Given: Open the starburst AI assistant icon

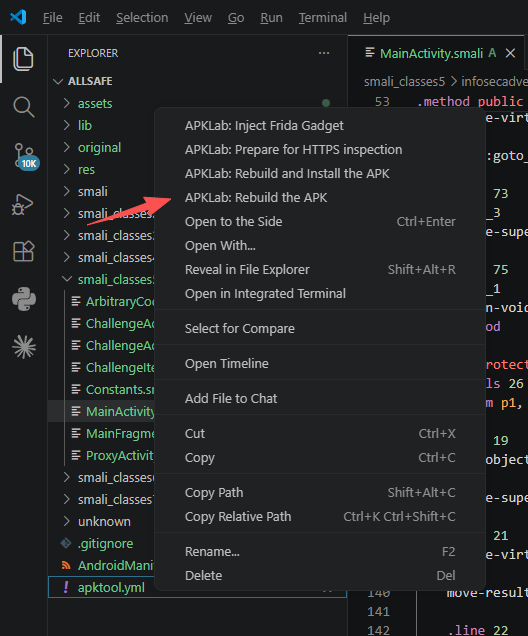Looking at the screenshot, I should (24, 347).
